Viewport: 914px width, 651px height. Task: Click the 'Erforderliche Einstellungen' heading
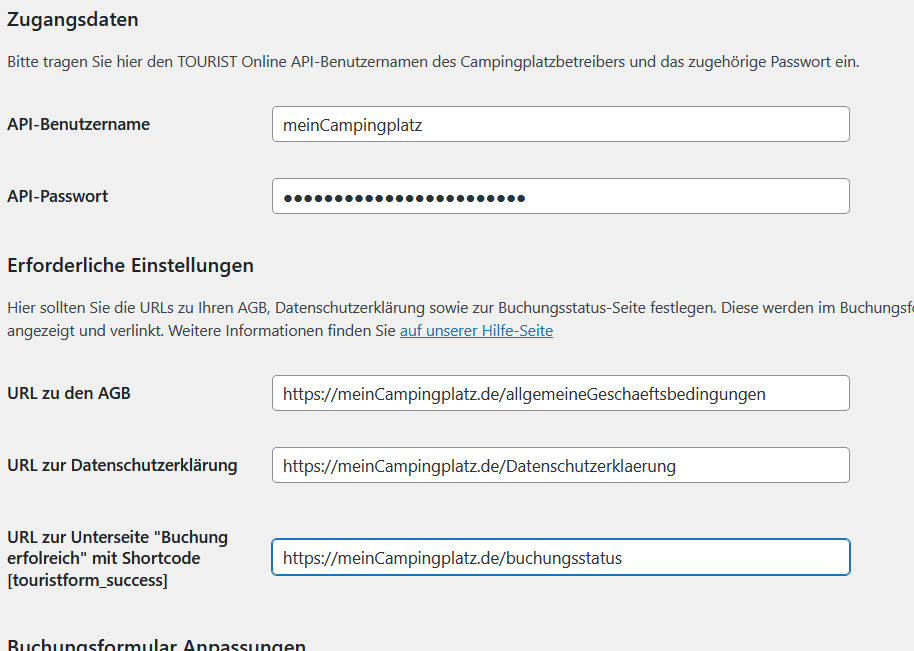[x=130, y=265]
